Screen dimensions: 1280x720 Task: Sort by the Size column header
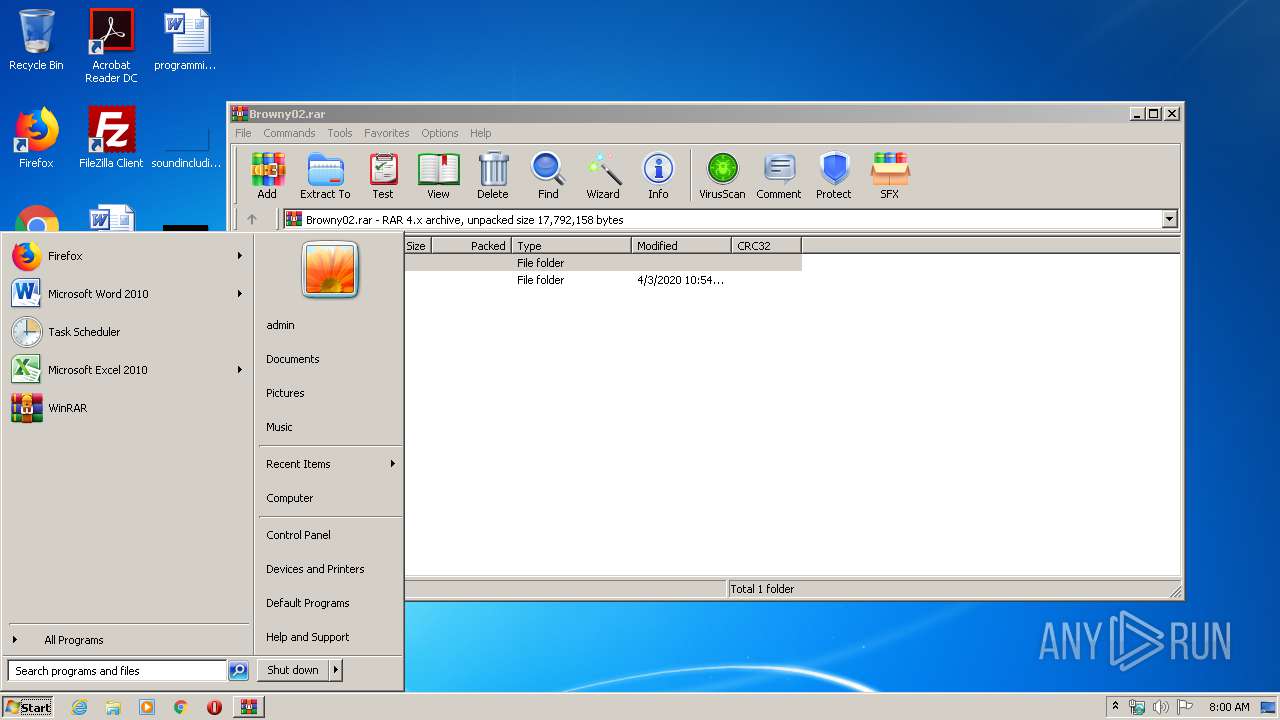tap(417, 246)
